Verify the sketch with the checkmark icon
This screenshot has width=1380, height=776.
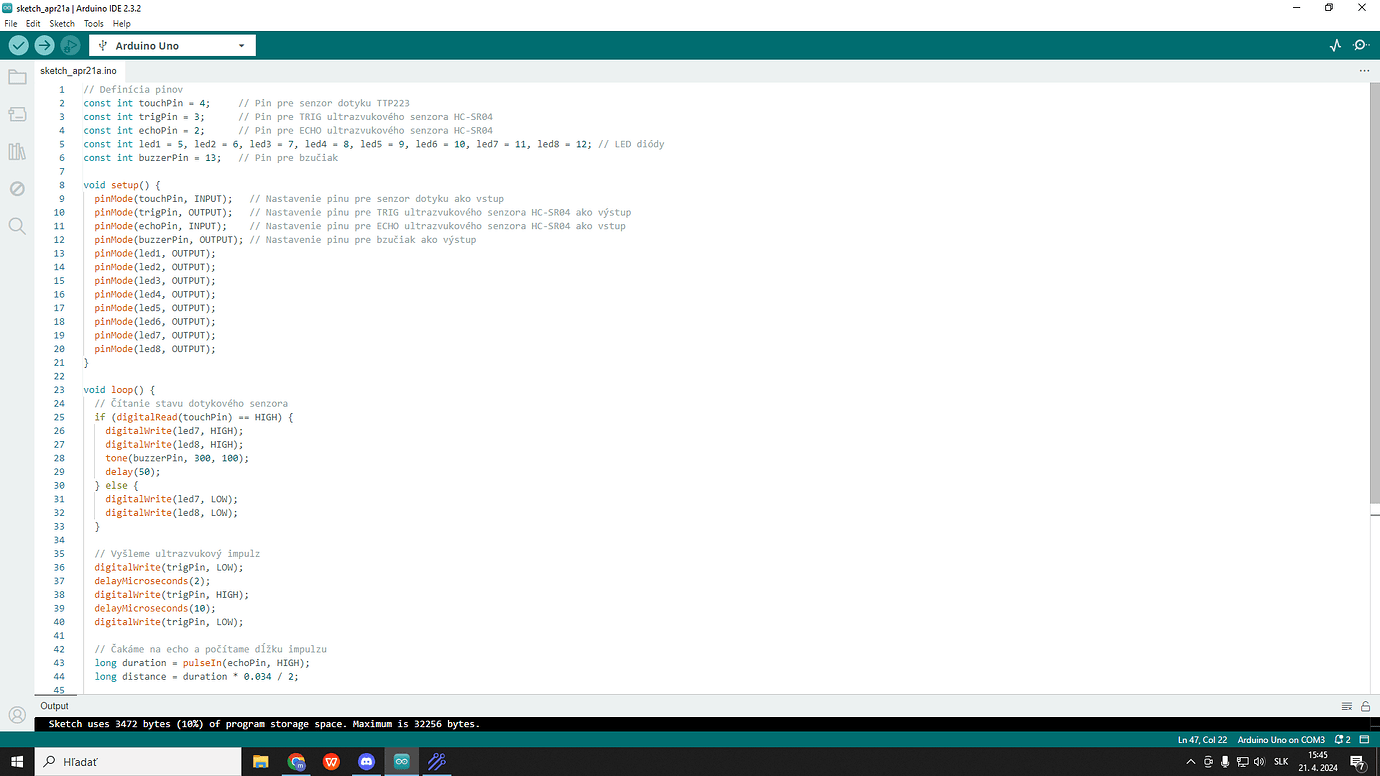(x=18, y=45)
